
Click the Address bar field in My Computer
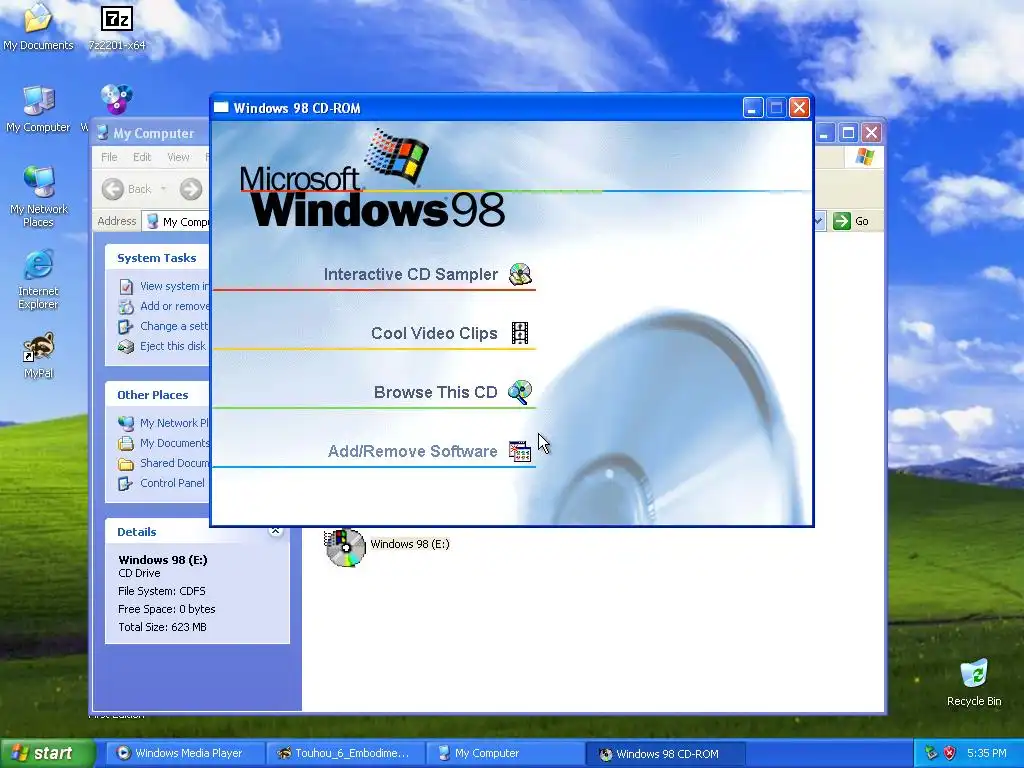click(x=176, y=221)
